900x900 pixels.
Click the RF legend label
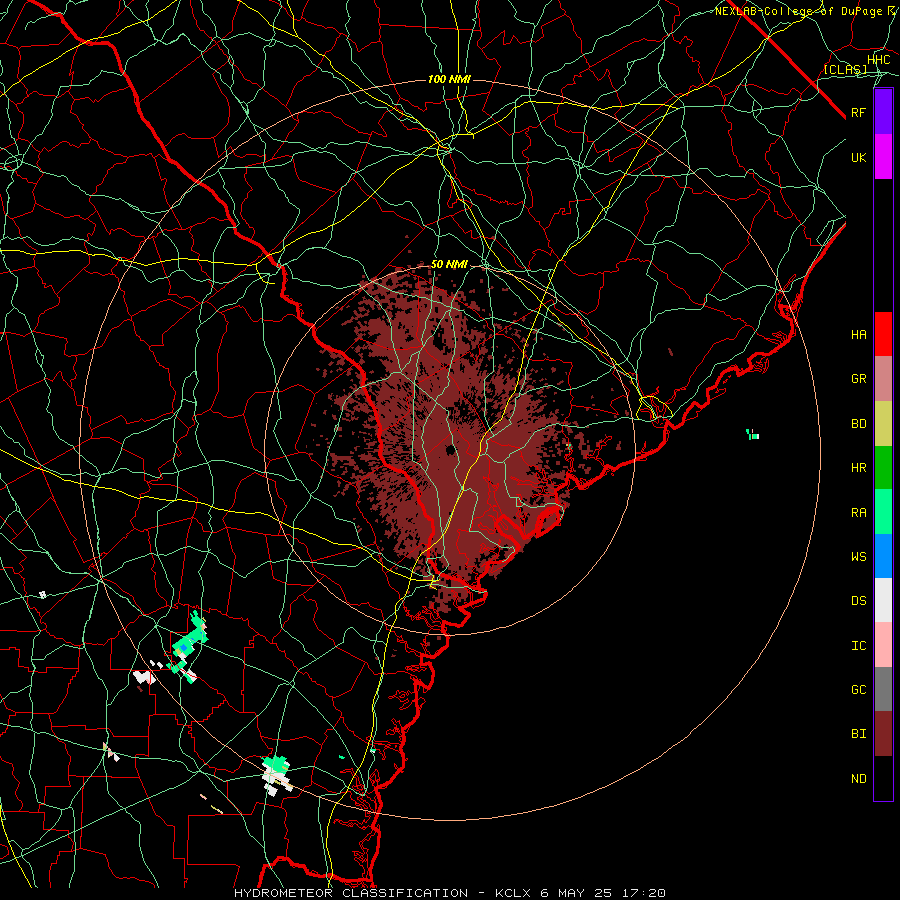858,112
